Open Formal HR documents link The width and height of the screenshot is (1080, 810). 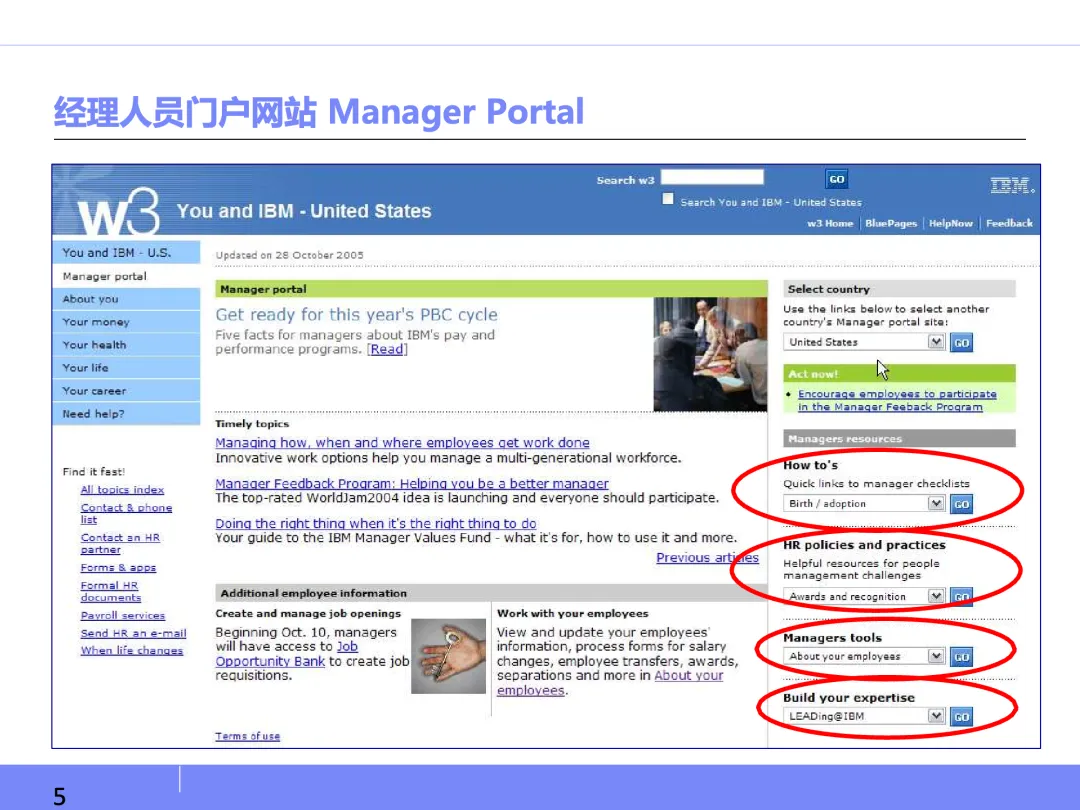110,592
